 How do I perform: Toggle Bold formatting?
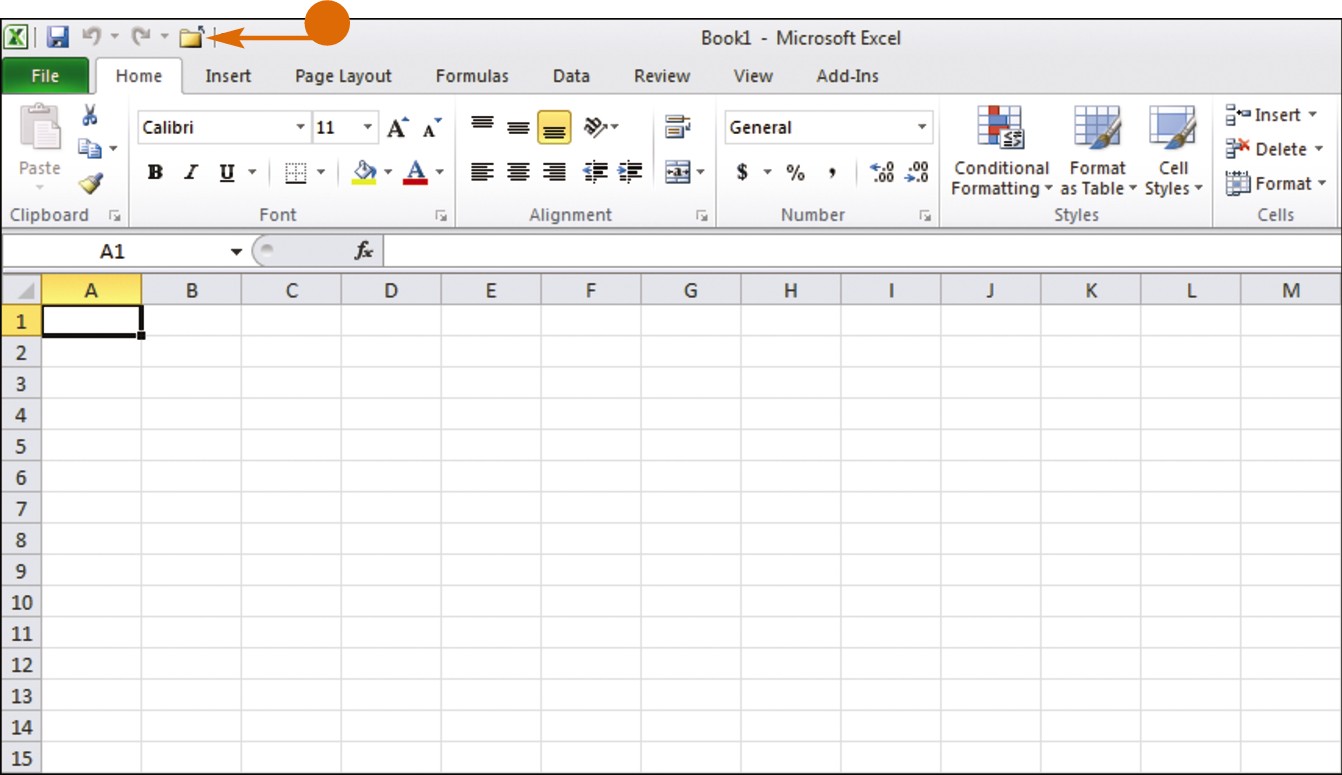tap(155, 173)
